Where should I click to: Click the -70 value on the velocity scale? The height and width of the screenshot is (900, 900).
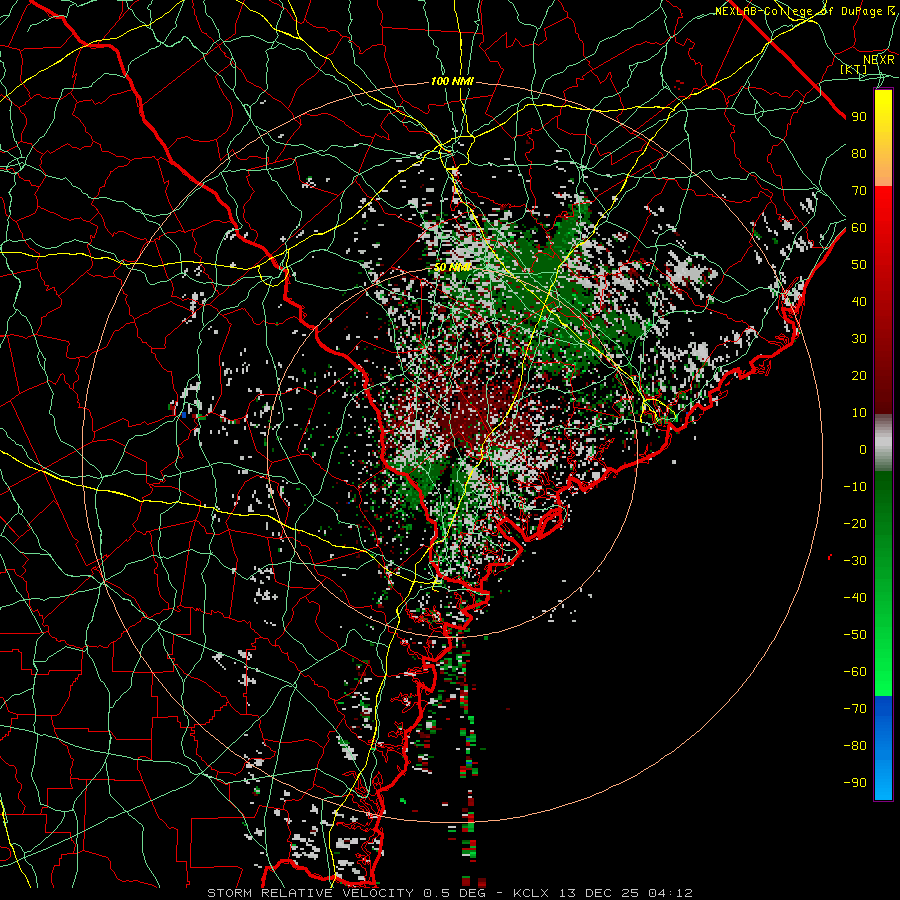point(855,708)
